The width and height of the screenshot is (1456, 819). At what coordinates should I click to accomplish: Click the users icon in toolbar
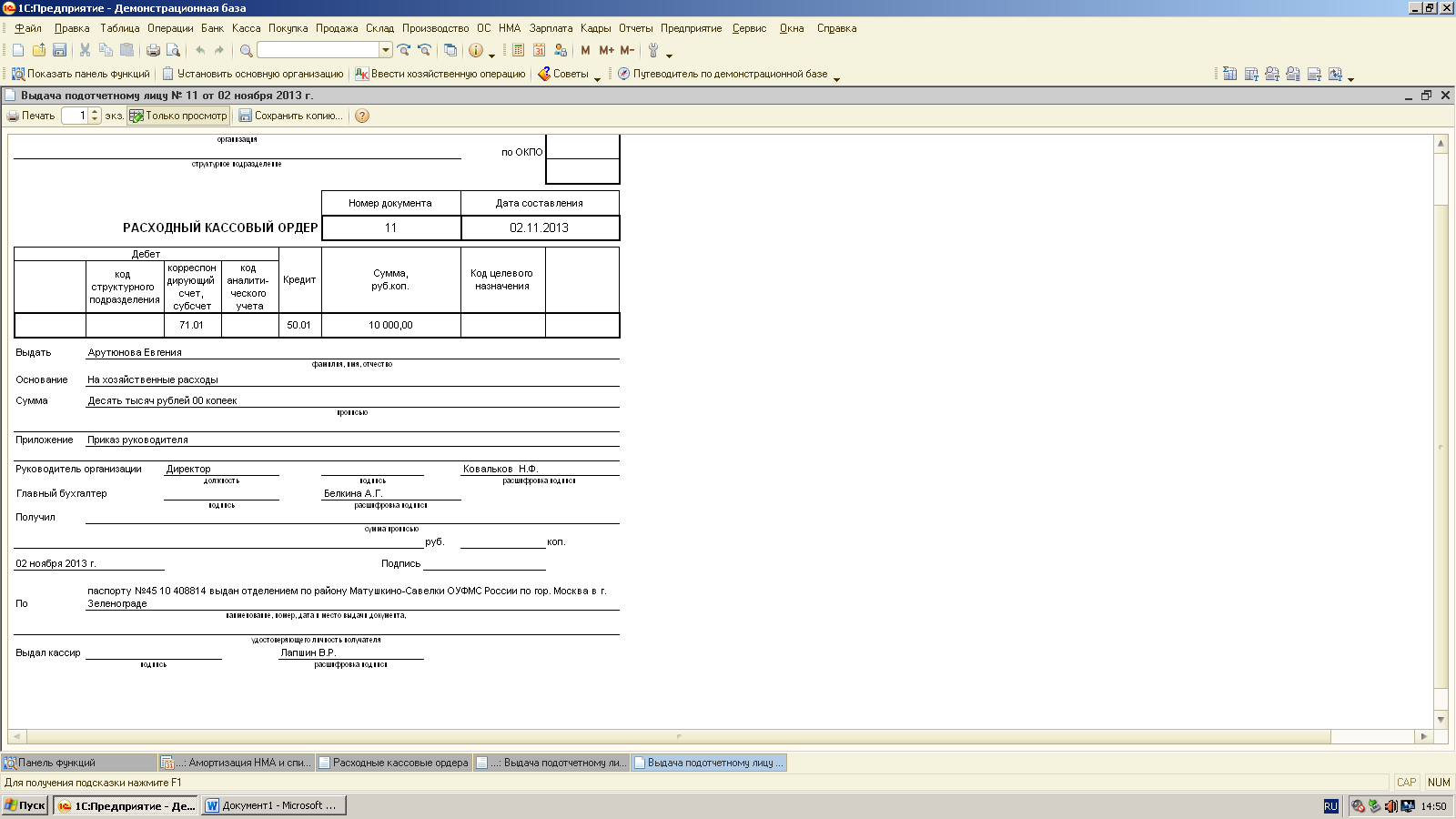pyautogui.click(x=561, y=50)
